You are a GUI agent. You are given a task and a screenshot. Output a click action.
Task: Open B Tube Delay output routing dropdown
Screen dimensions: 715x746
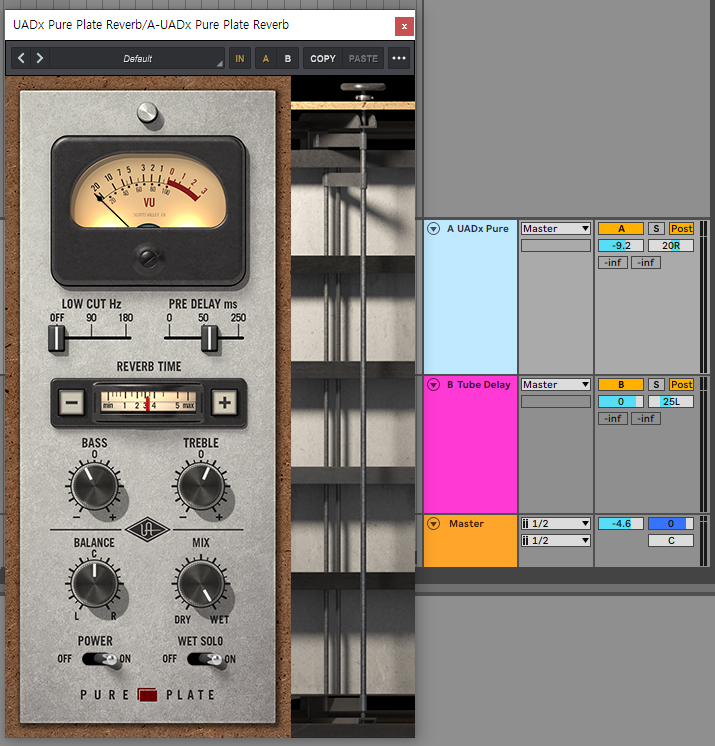(x=556, y=384)
